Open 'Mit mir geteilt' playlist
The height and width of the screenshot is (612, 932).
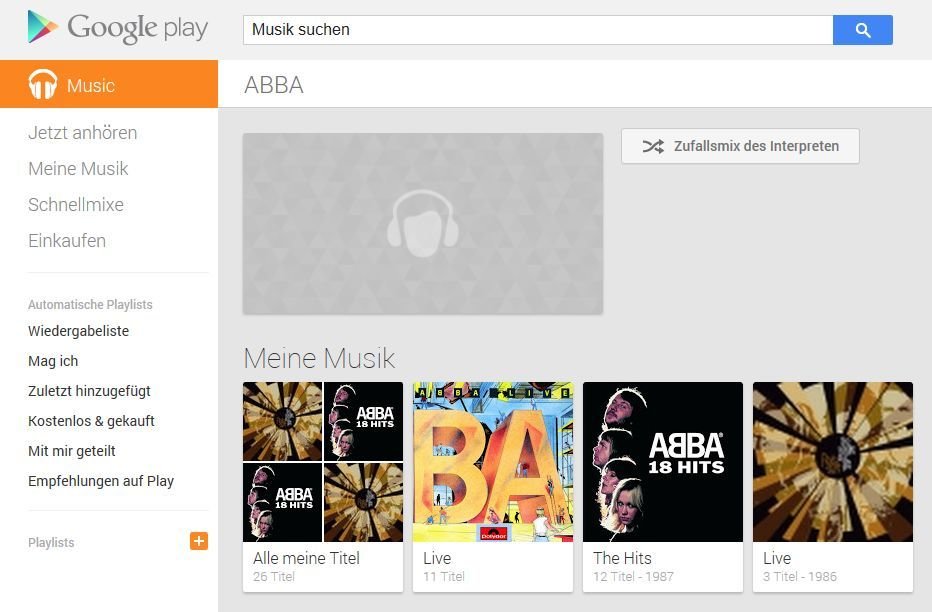pos(72,451)
